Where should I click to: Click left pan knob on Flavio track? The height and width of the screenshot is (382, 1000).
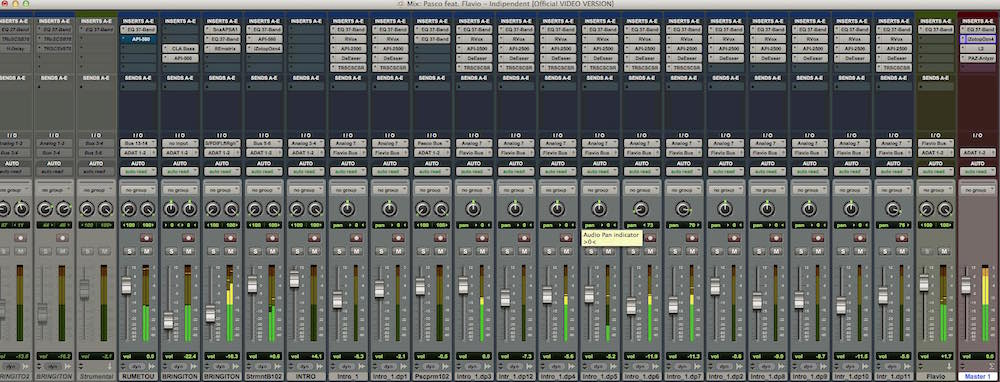(926, 209)
